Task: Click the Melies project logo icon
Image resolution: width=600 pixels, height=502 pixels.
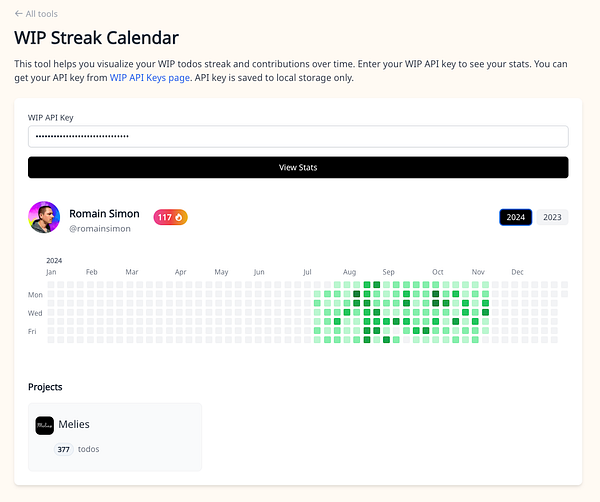Action: [44, 425]
